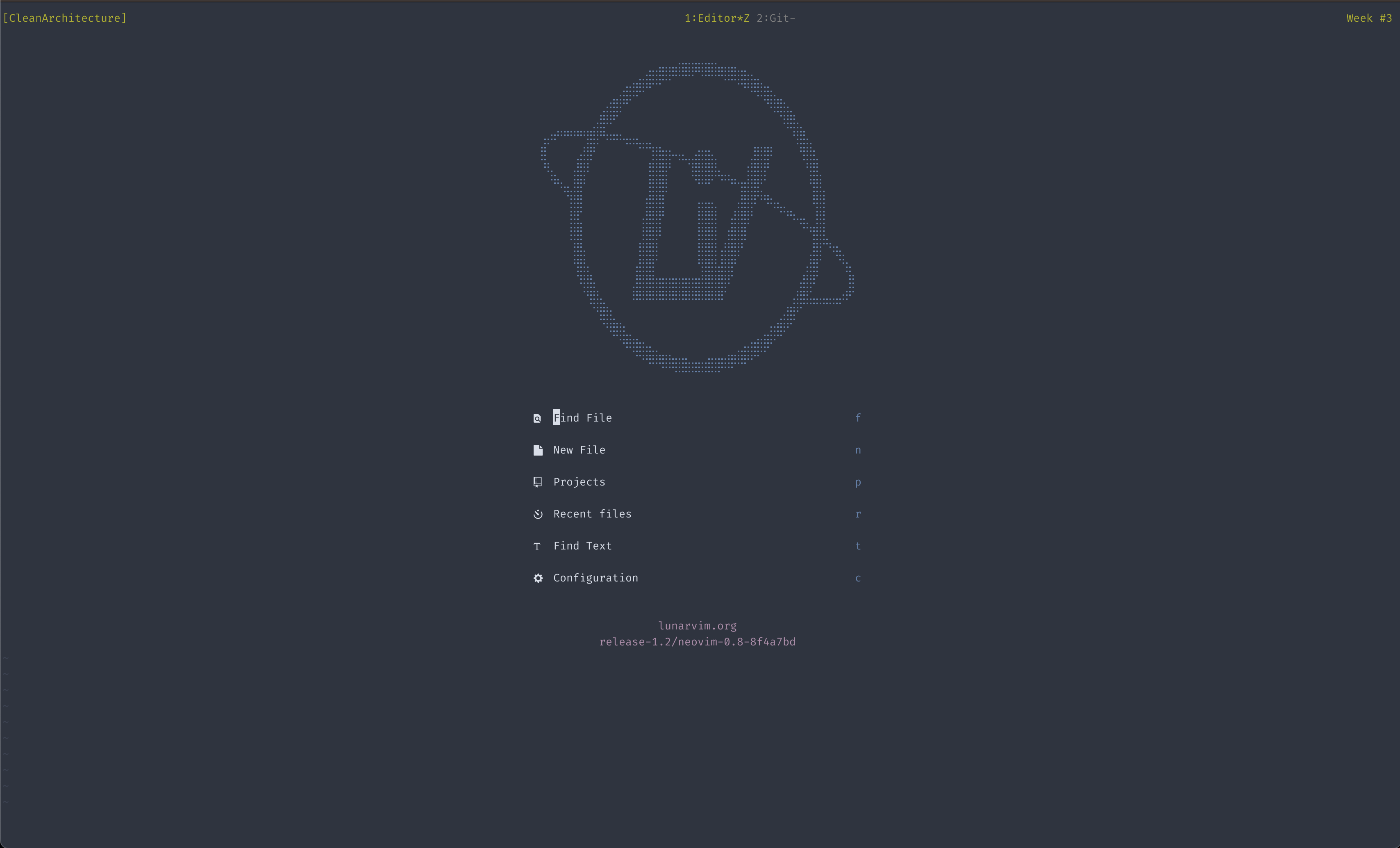The image size is (1400, 848).
Task: Open the Configuration entry
Action: click(x=595, y=578)
